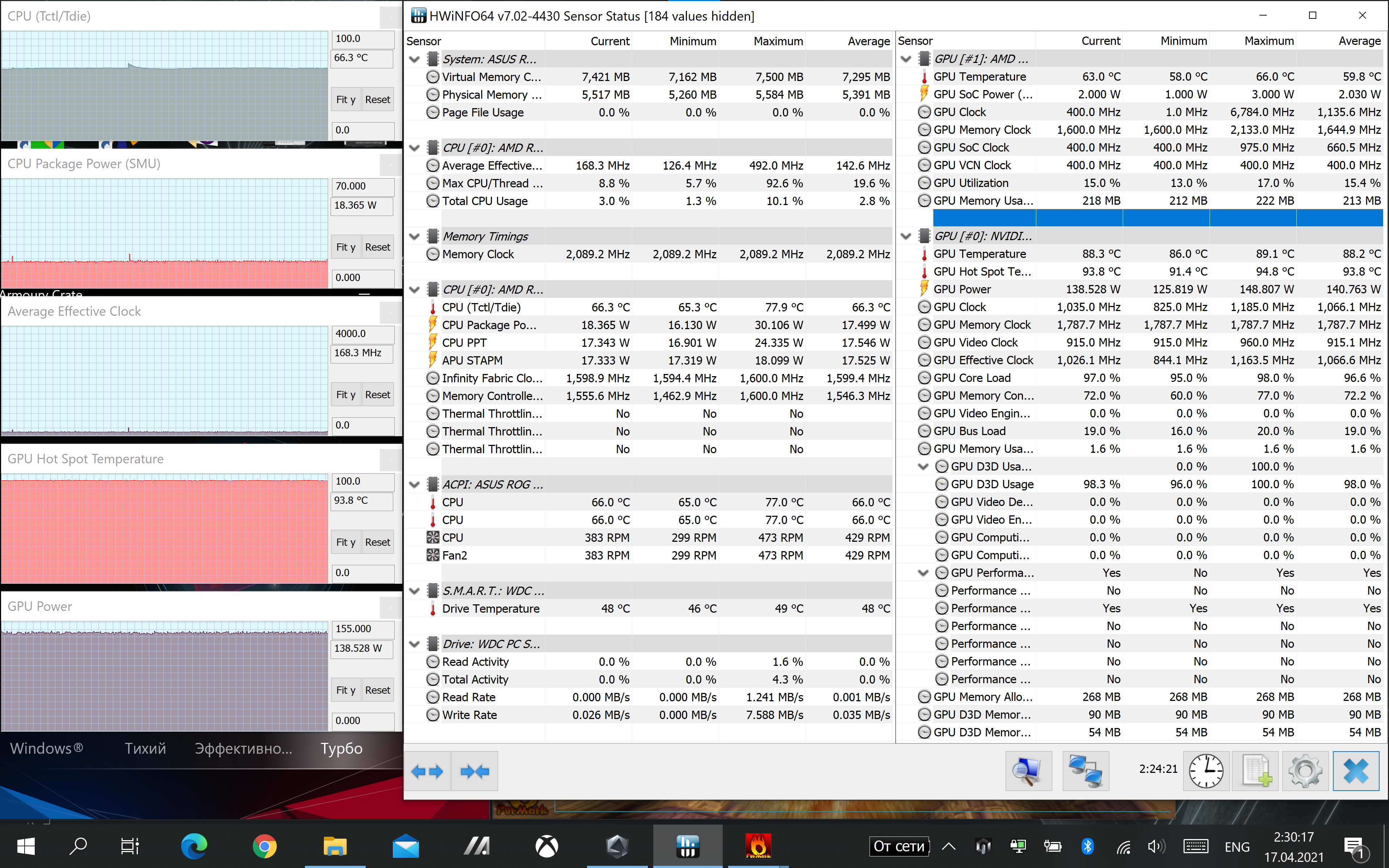The image size is (1389, 868).
Task: Open the sensor settings gear icon
Action: pos(1305,771)
